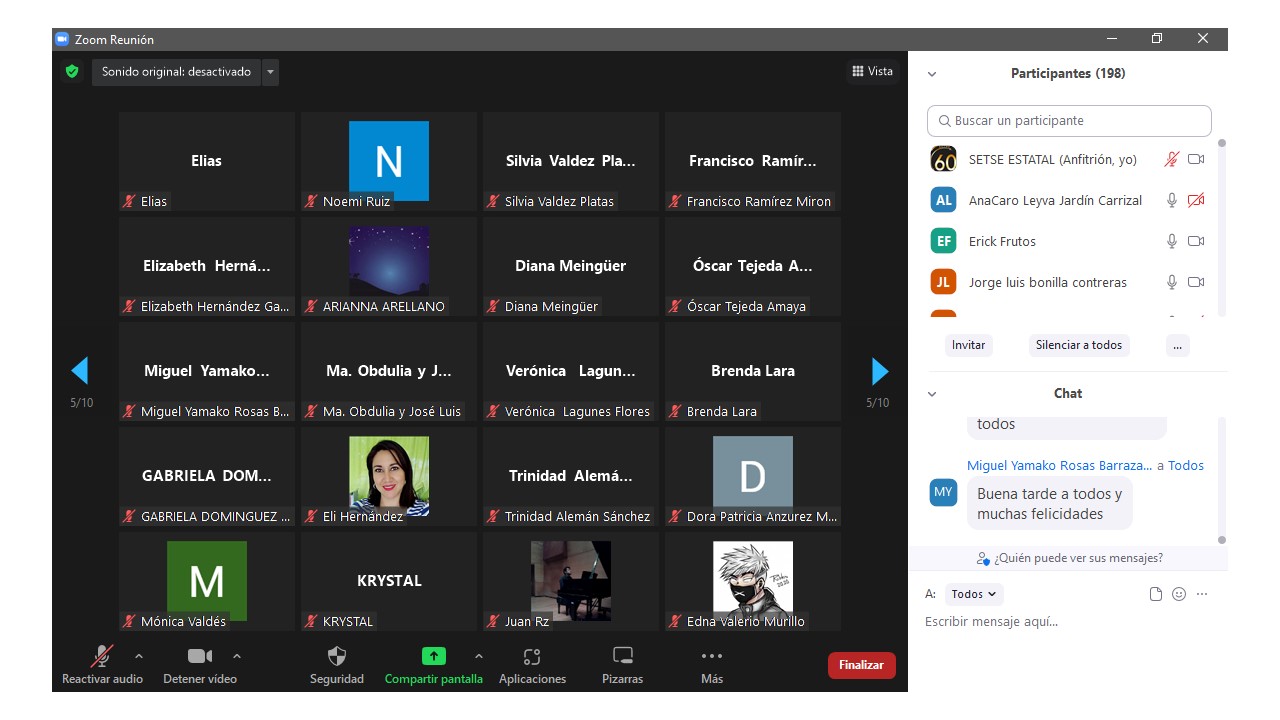
Task: Toggle microphone for Erick Frutos
Action: [x=1172, y=241]
